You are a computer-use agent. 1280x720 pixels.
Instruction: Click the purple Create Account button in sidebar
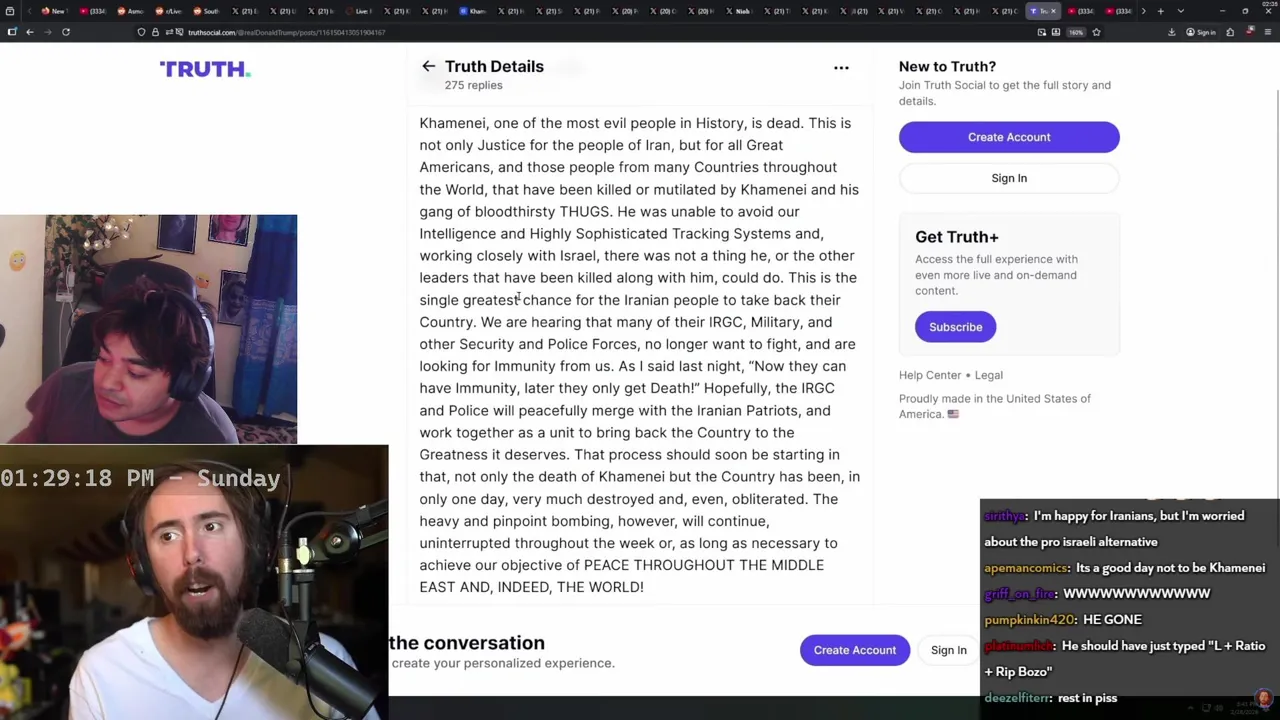1009,137
